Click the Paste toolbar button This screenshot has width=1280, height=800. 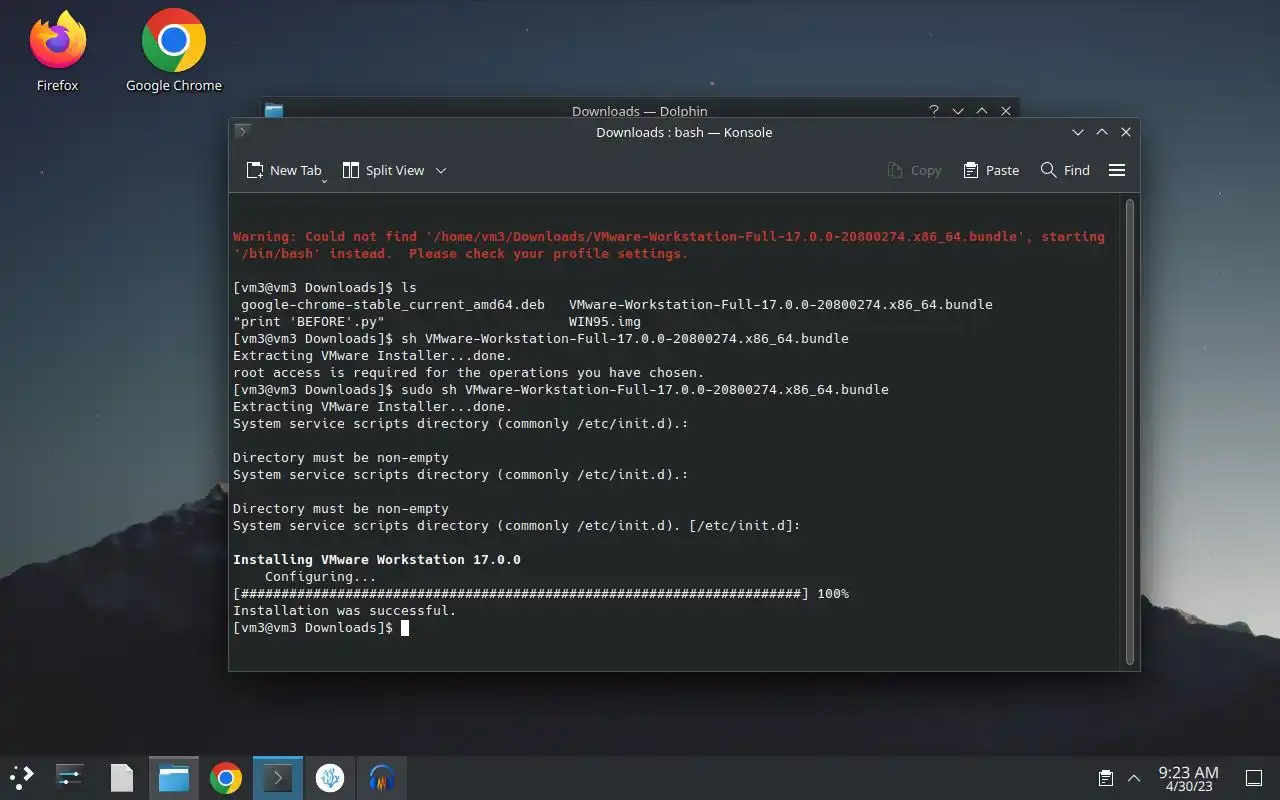[991, 170]
